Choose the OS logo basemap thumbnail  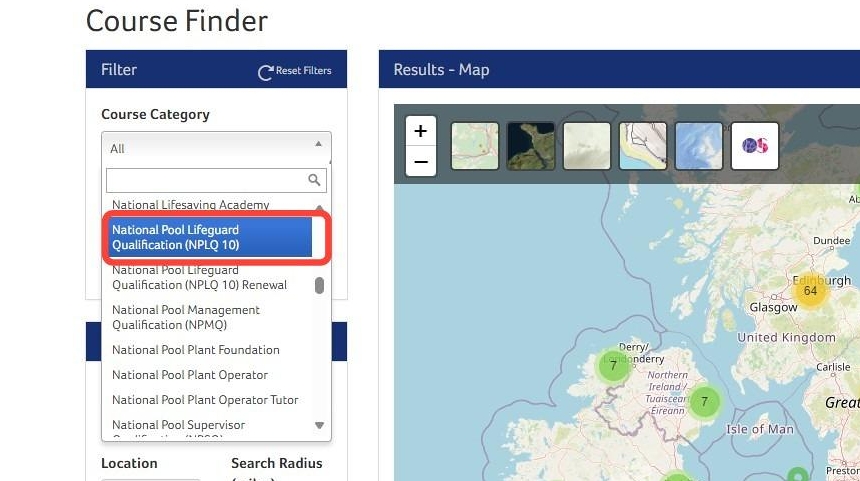pyautogui.click(x=755, y=146)
